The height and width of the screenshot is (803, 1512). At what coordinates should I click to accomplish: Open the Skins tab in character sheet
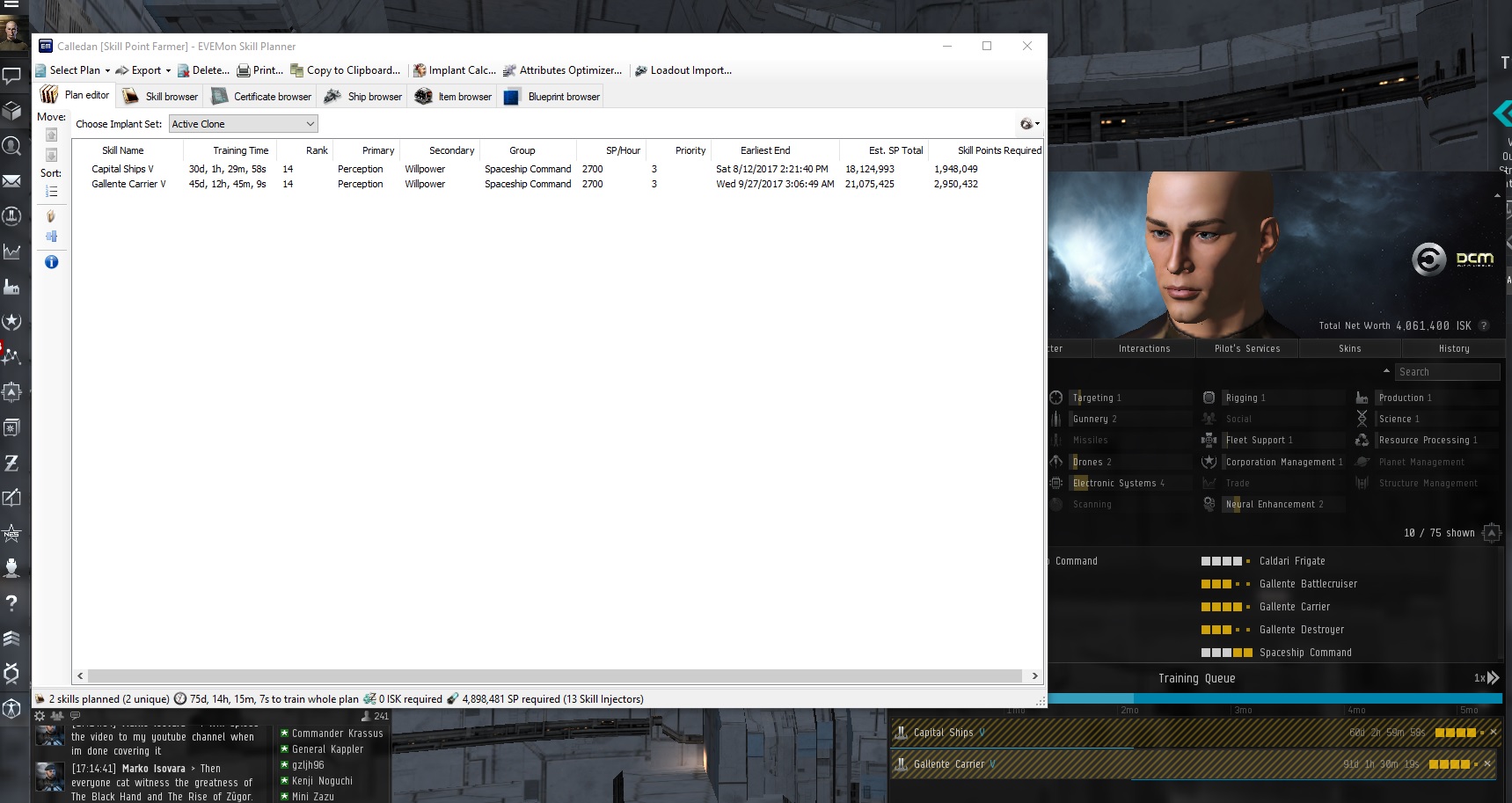coord(1350,348)
